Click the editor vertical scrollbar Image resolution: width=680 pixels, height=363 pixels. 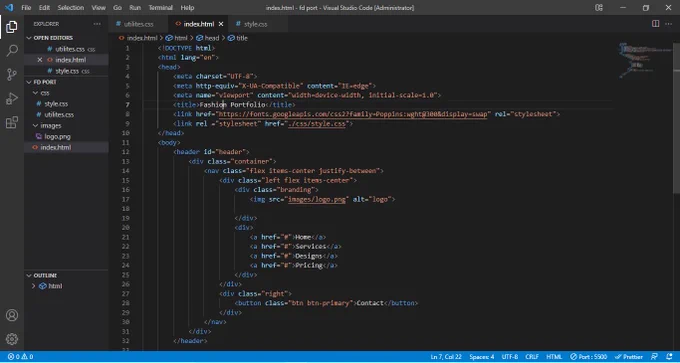pyautogui.click(x=677, y=117)
